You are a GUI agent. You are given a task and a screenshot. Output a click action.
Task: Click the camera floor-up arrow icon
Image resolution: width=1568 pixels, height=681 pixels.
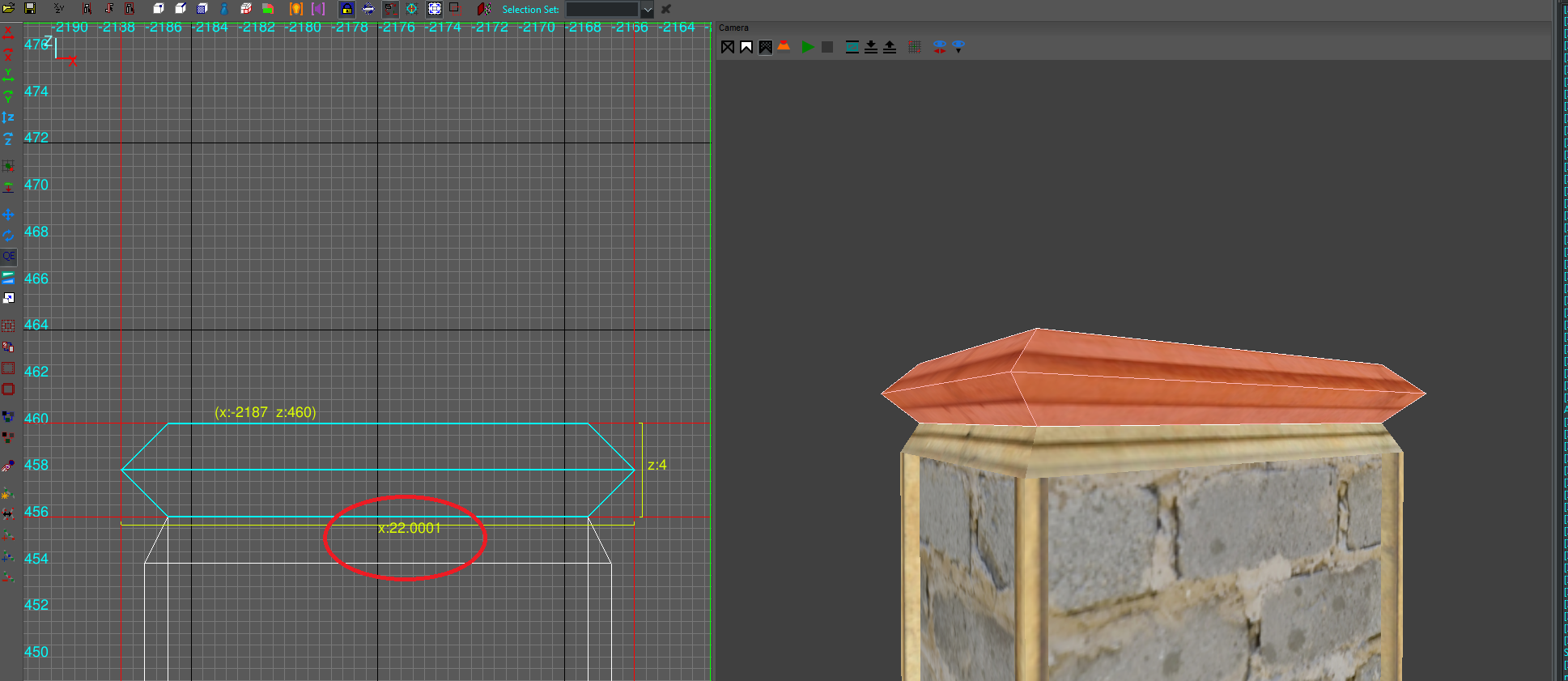pyautogui.click(x=890, y=47)
